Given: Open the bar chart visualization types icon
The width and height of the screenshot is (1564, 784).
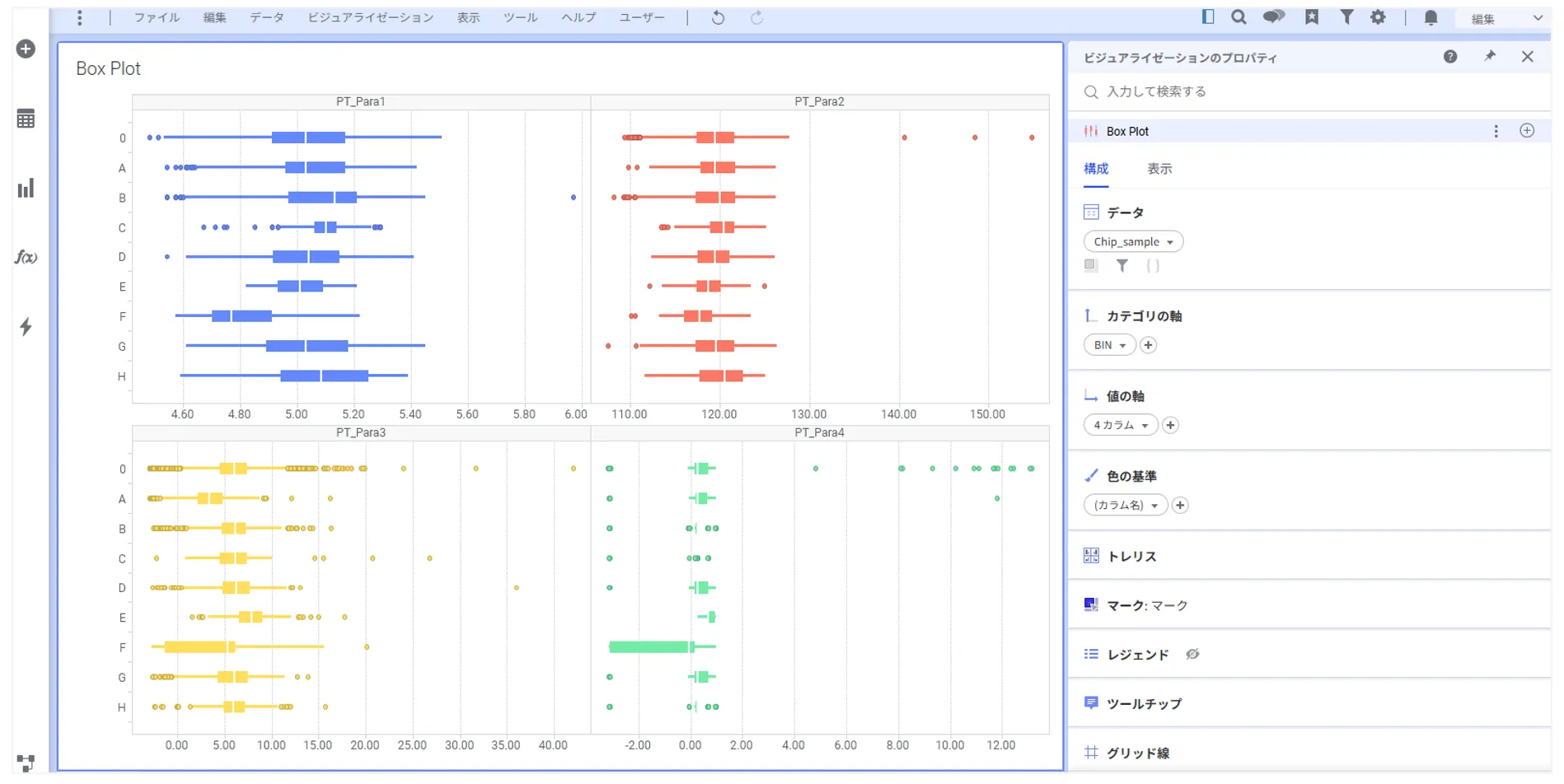Looking at the screenshot, I should pyautogui.click(x=26, y=189).
